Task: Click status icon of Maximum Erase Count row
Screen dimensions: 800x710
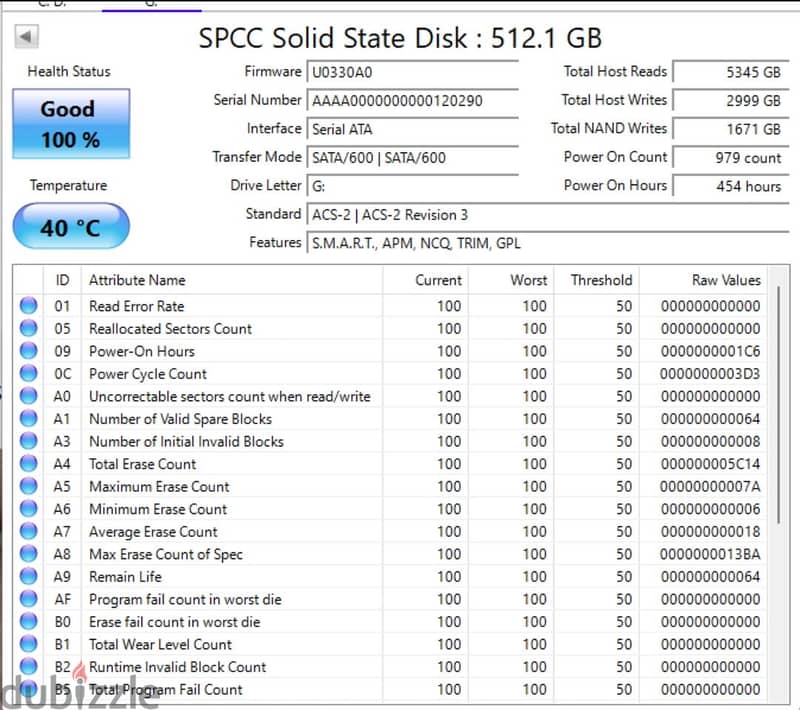Action: click(29, 486)
